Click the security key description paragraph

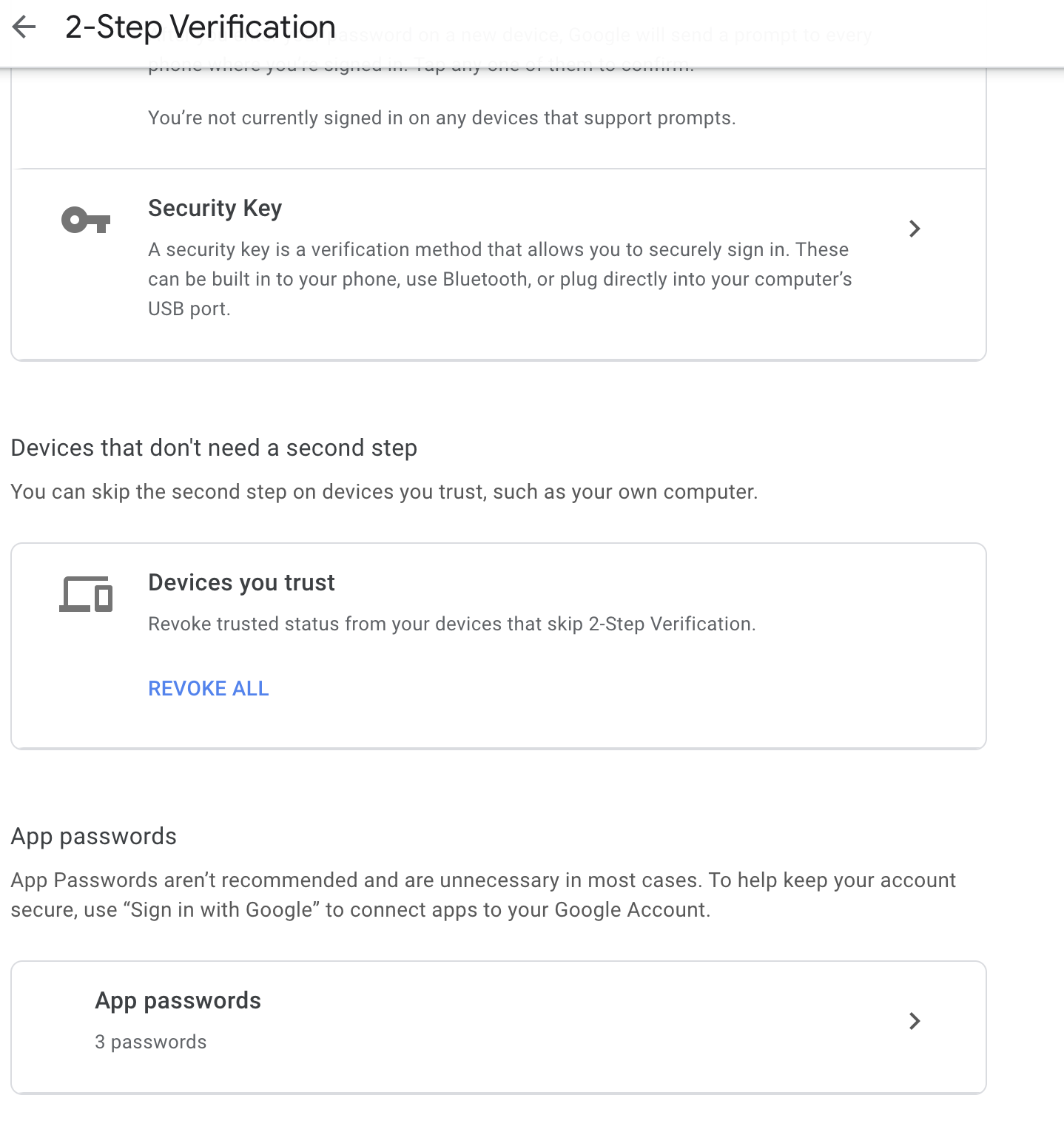tap(499, 279)
